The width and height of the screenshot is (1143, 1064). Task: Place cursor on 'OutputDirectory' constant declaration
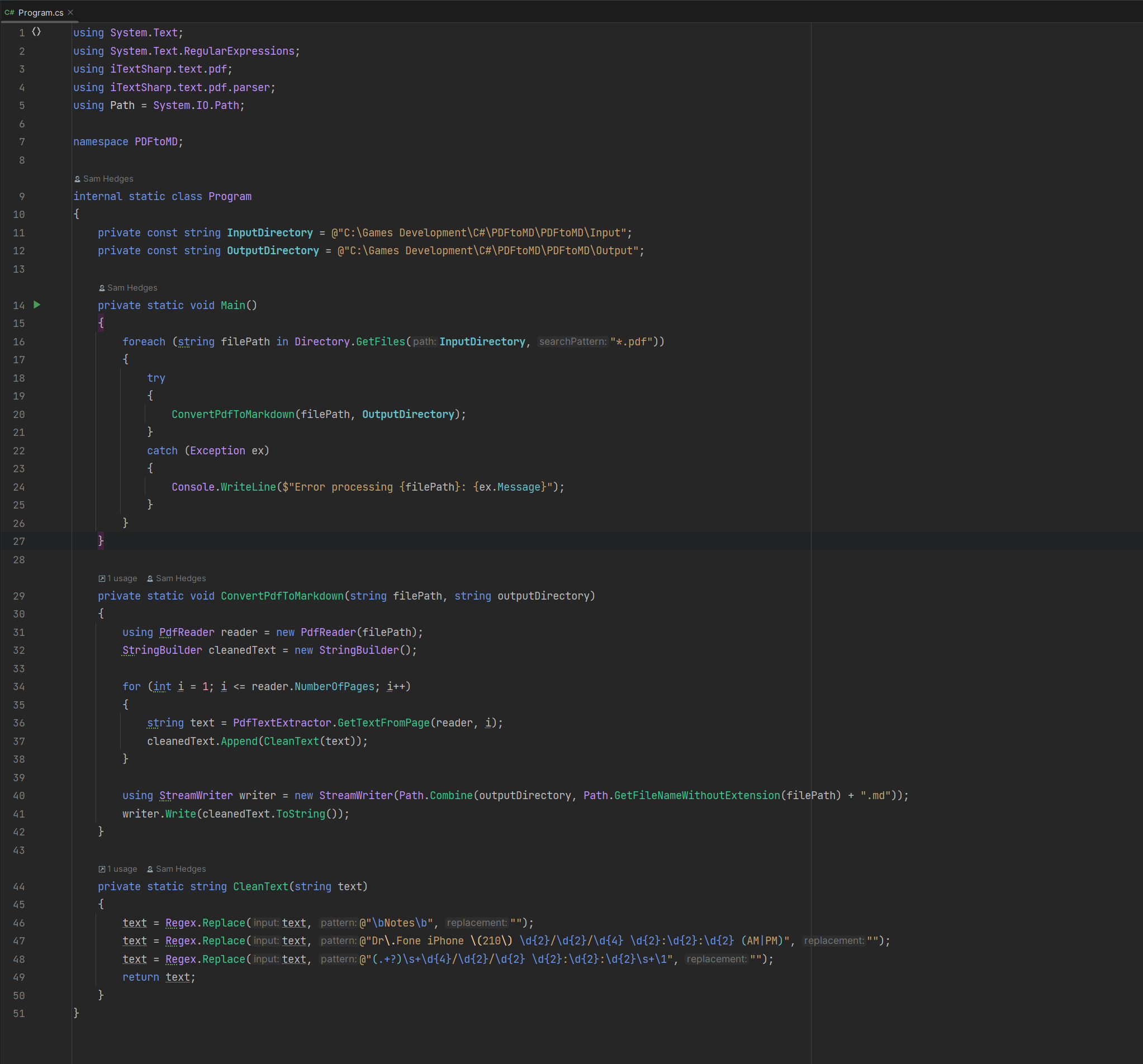click(x=273, y=250)
